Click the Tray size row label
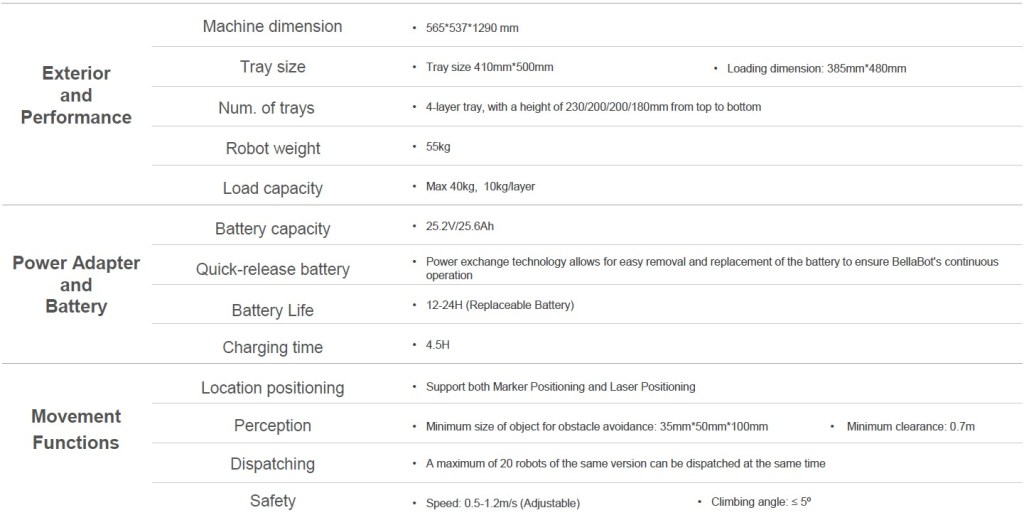 coord(272,67)
